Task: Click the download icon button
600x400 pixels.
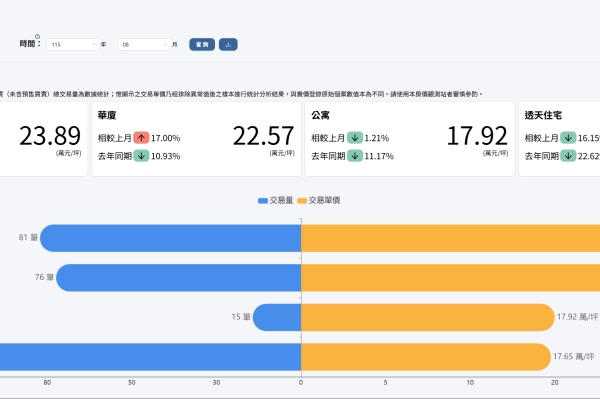Action: (228, 44)
